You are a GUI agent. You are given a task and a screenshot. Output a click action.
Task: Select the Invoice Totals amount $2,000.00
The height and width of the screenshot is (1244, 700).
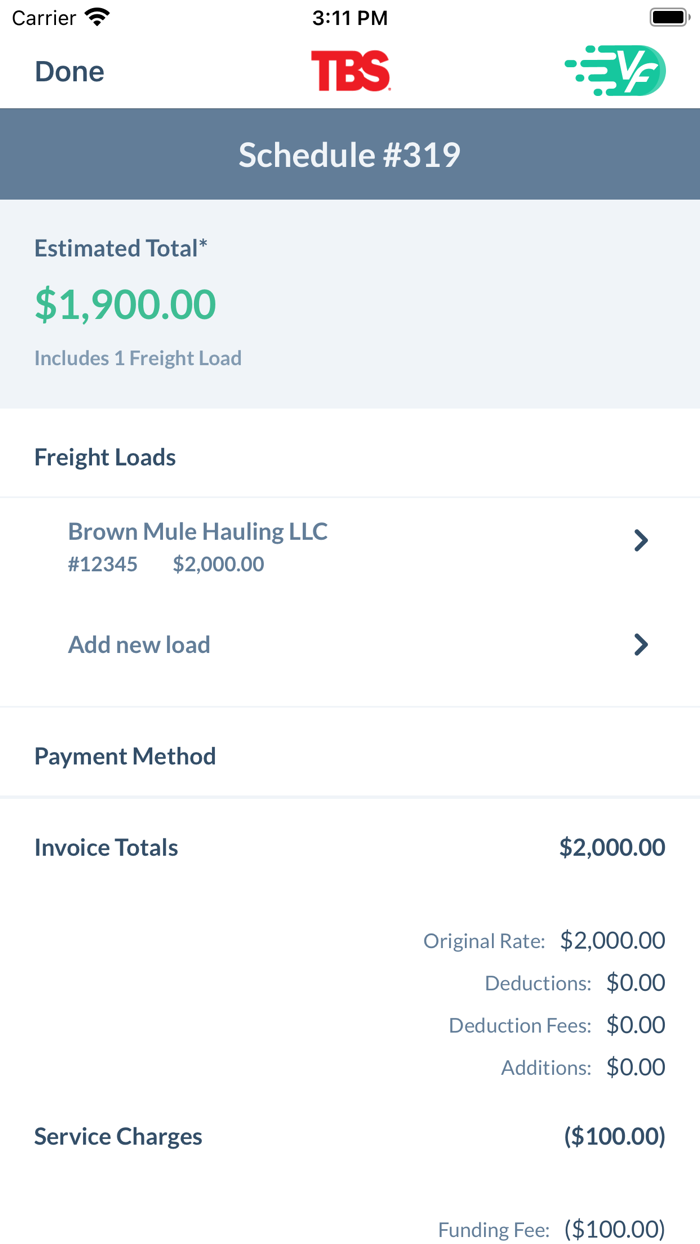click(612, 847)
